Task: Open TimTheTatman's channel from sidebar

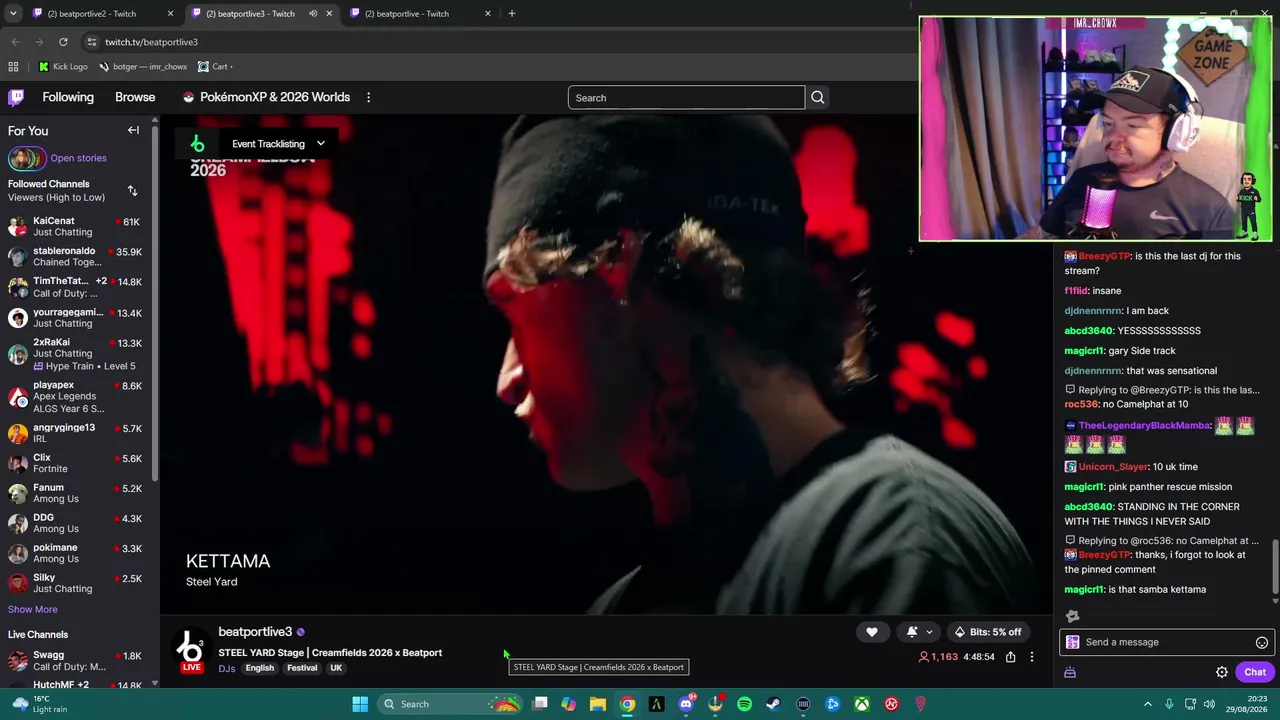Action: click(x=76, y=287)
